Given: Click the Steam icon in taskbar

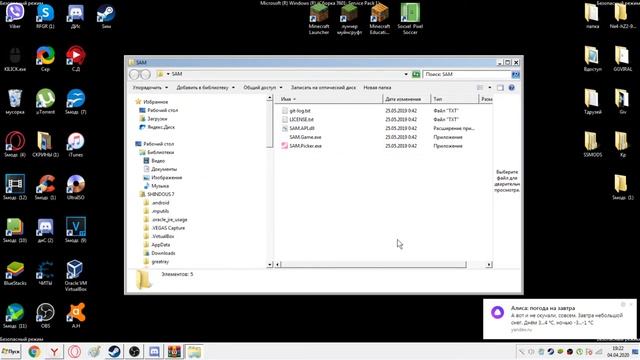Looking at the screenshot, I should (114, 351).
